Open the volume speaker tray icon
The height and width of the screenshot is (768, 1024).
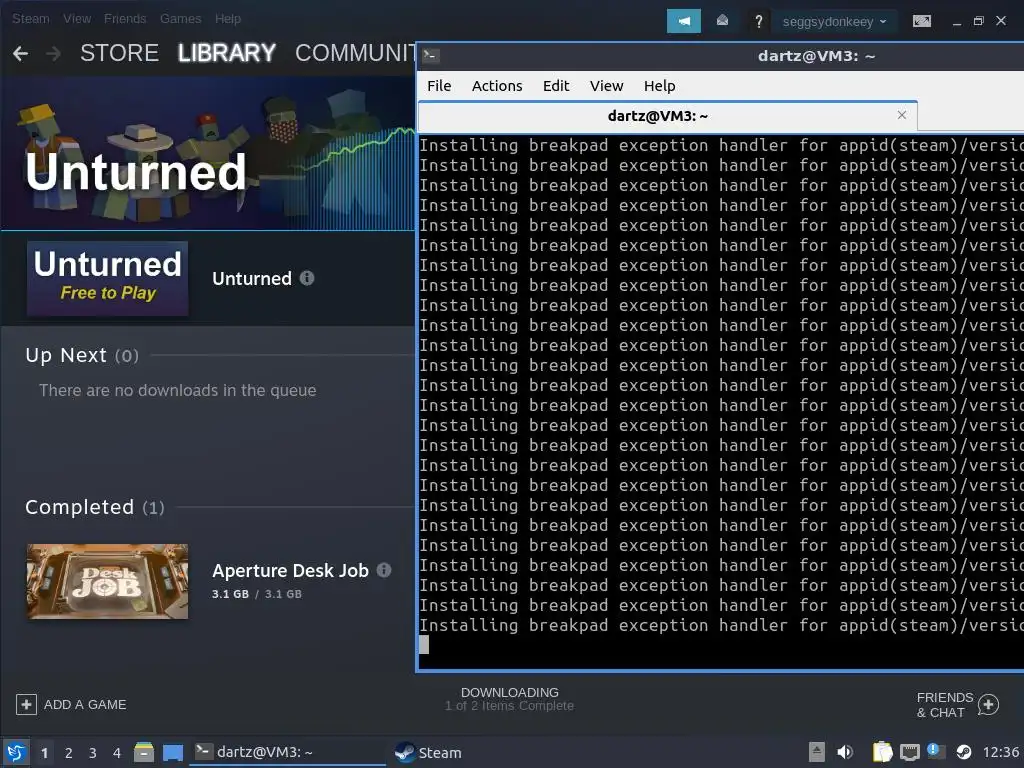pos(845,752)
